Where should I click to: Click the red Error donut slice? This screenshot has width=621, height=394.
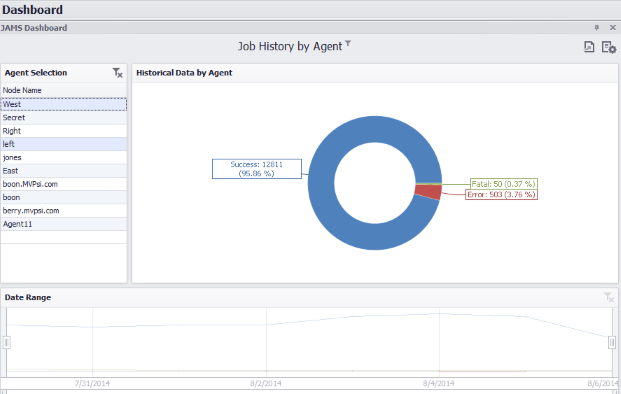point(428,192)
